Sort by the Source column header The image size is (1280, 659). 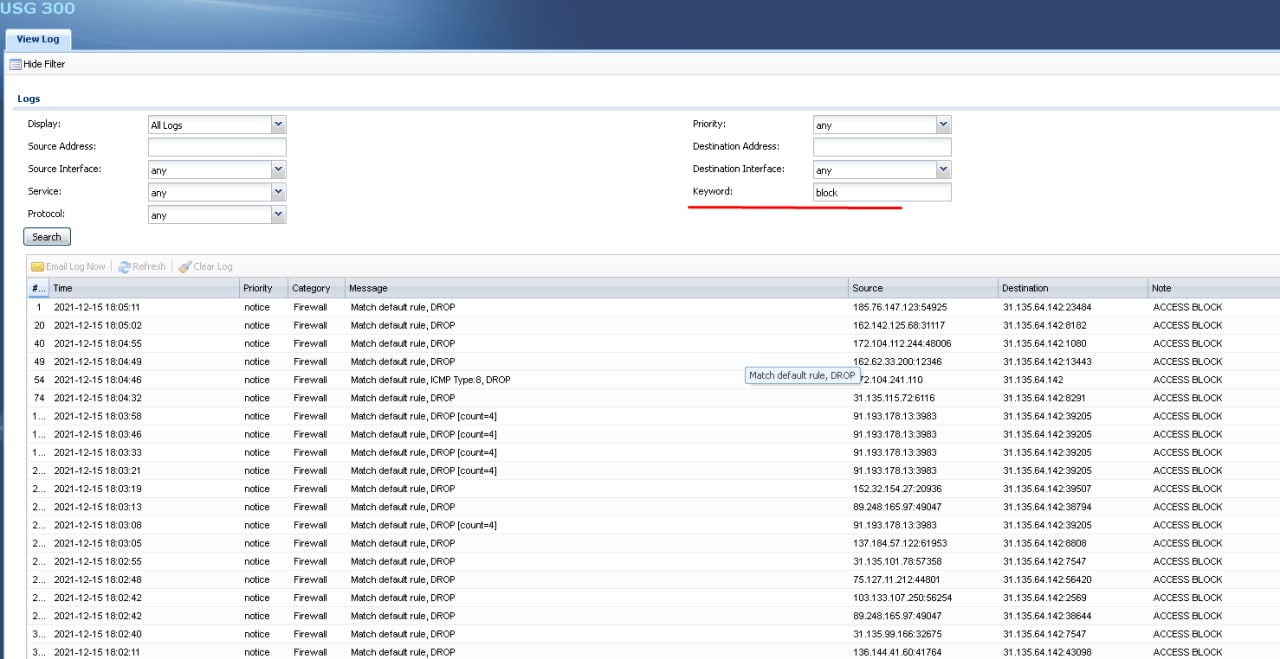pos(923,288)
